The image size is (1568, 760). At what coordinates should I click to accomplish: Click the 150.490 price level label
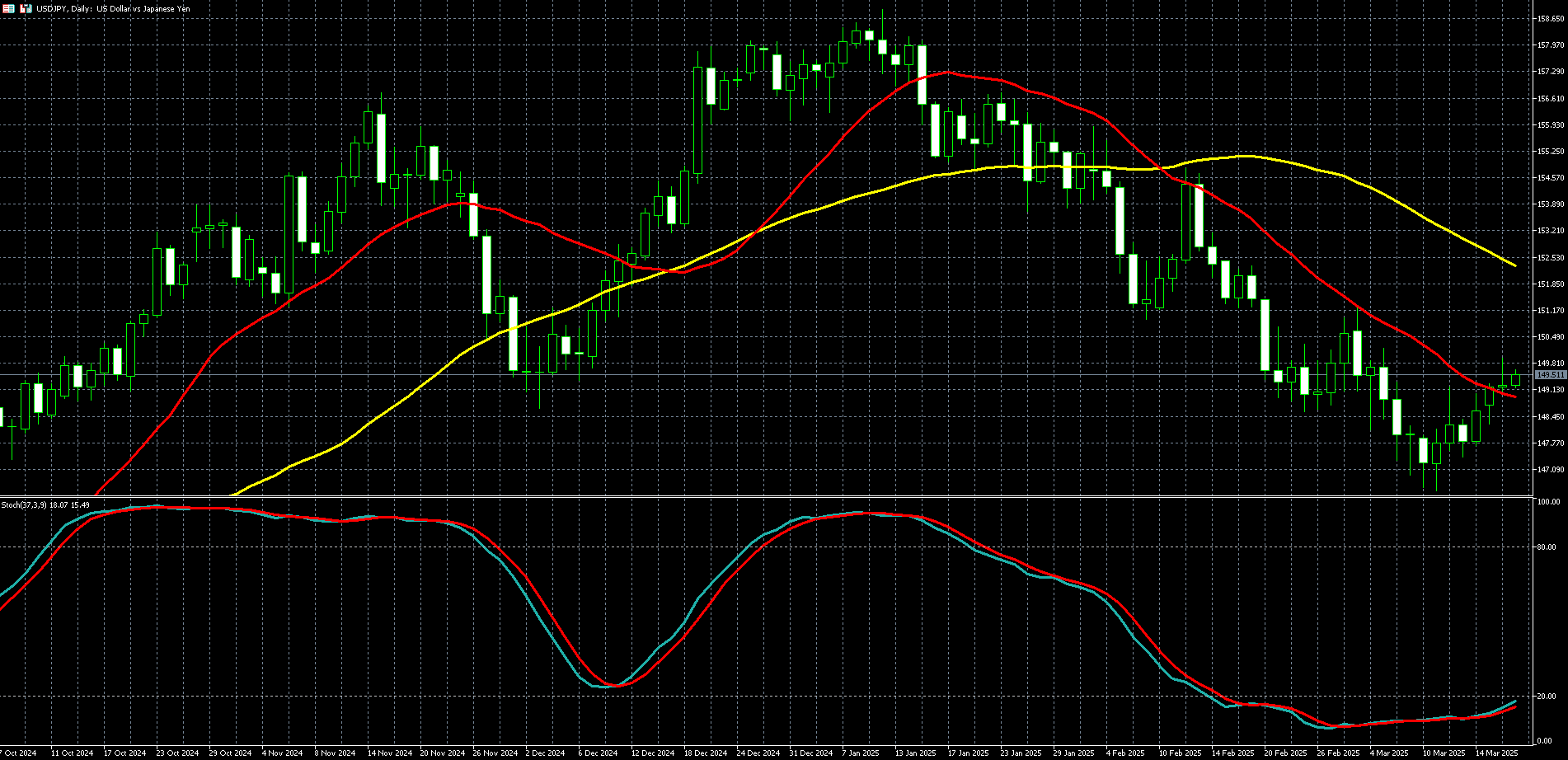point(1551,337)
